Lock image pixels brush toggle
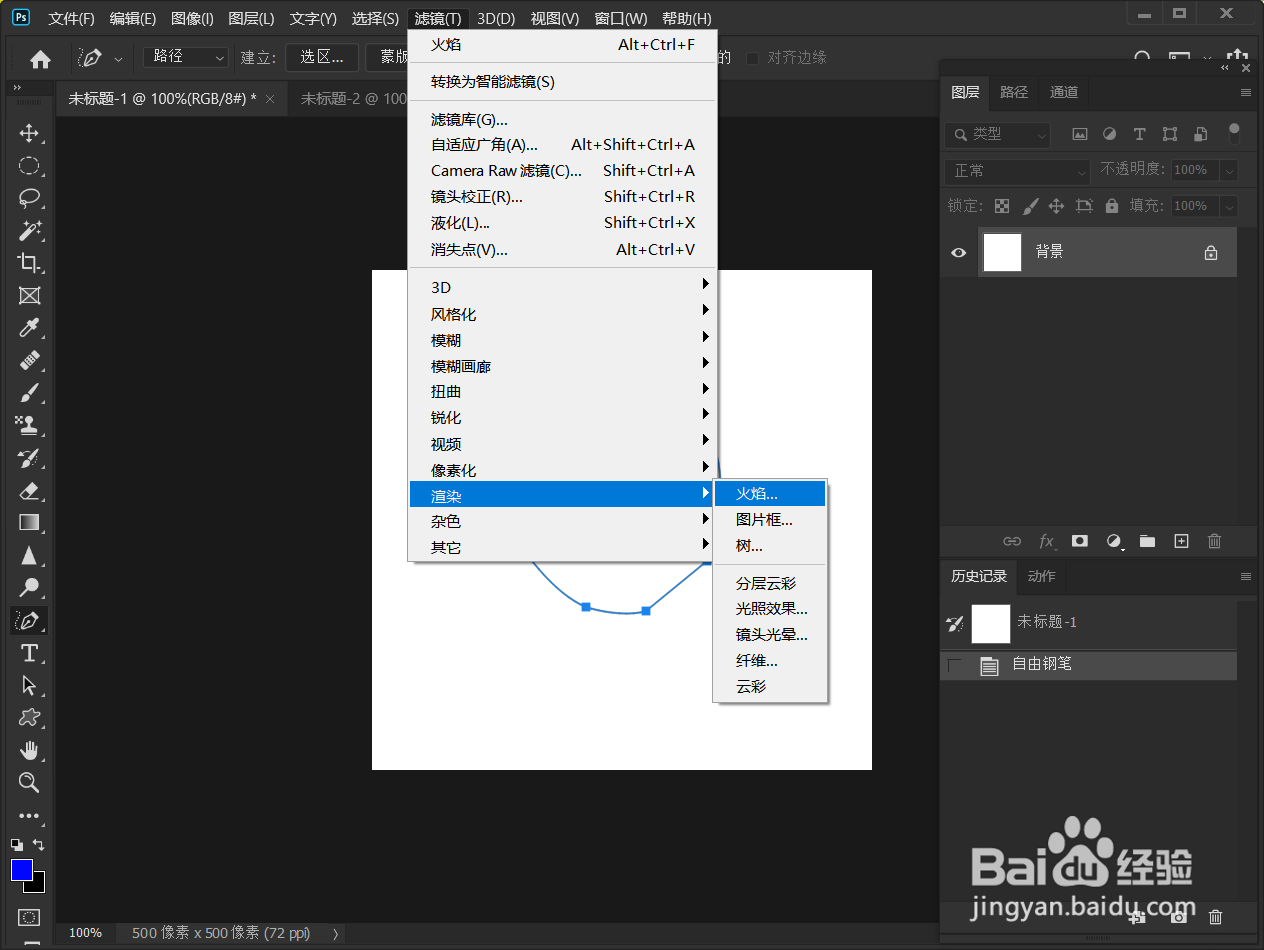The image size is (1264, 950). click(1030, 206)
